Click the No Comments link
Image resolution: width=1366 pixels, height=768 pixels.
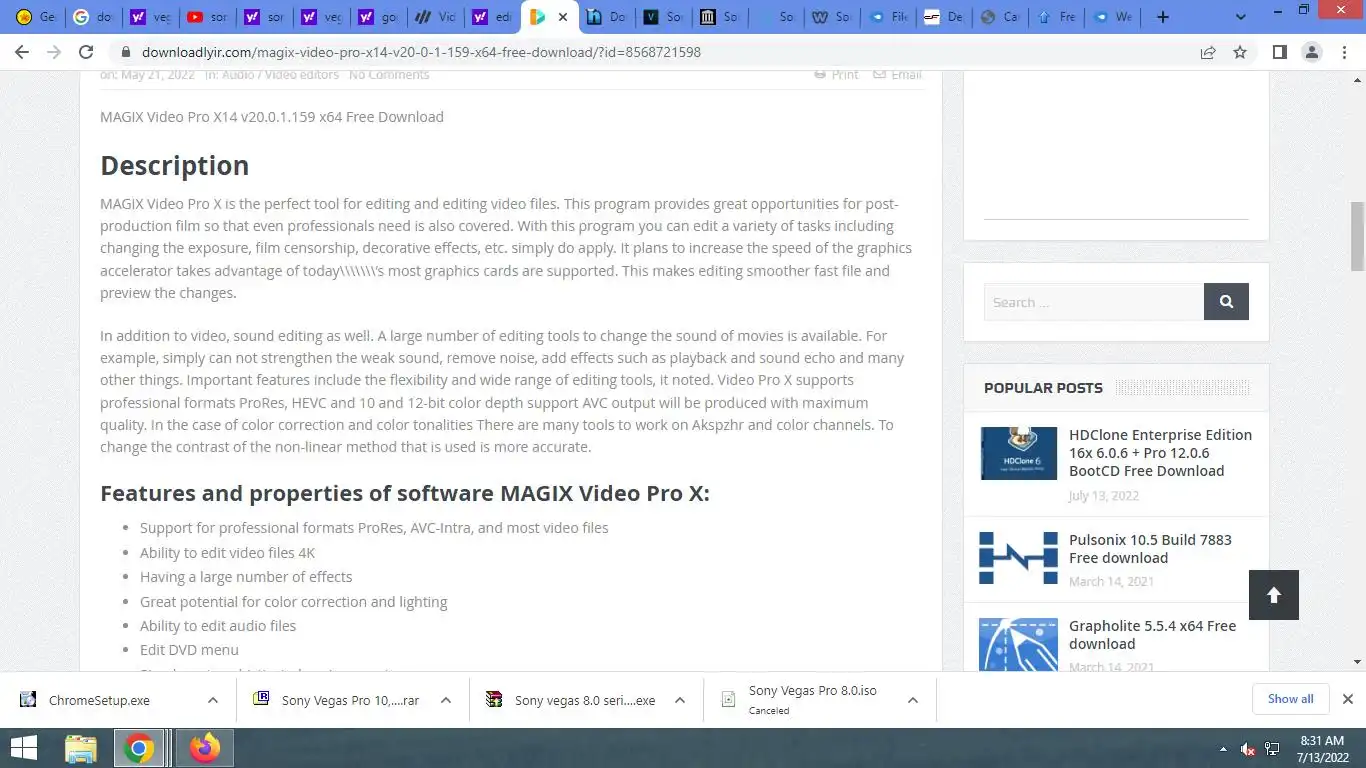pyautogui.click(x=389, y=75)
